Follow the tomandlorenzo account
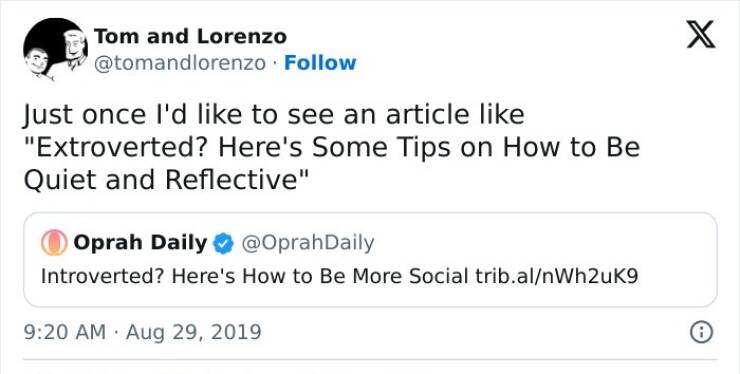The image size is (740, 374). 320,63
